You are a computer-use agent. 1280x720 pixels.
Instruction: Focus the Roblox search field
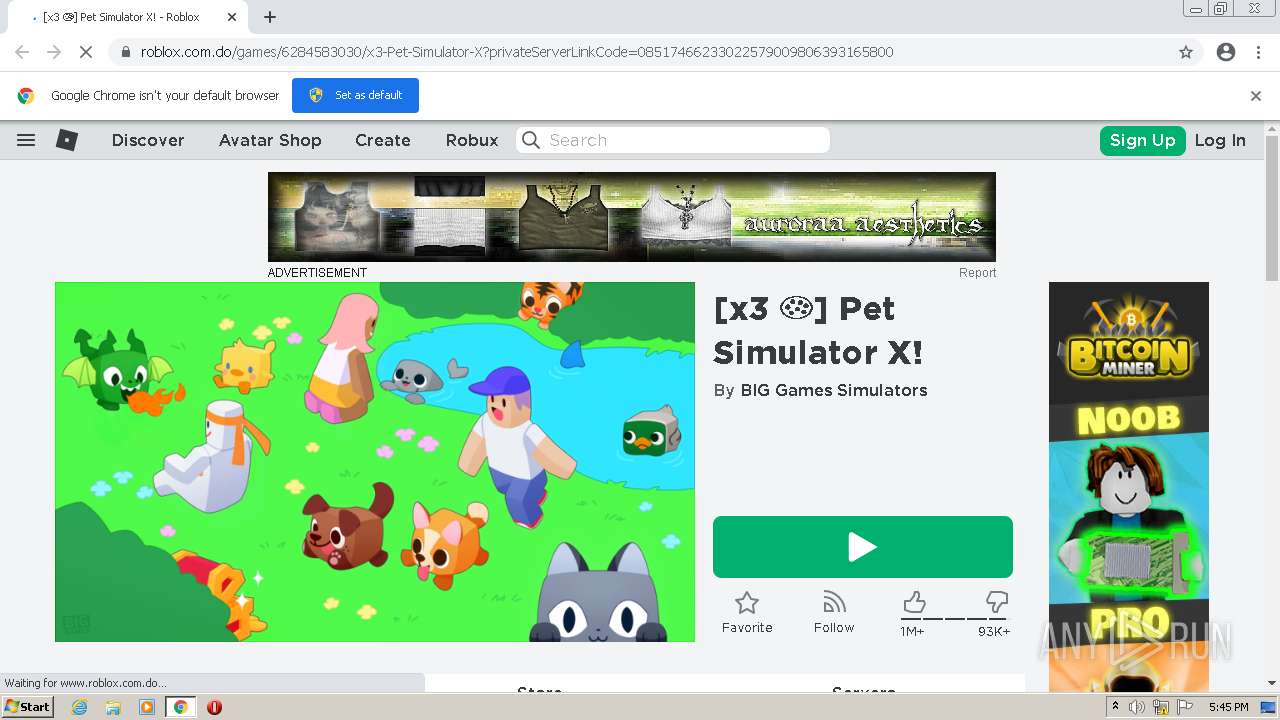[x=673, y=140]
